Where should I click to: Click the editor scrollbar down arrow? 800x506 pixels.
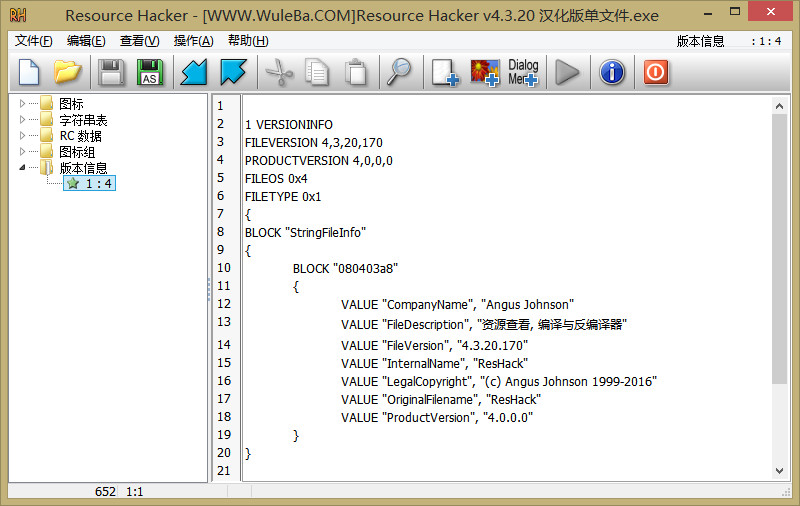point(779,471)
